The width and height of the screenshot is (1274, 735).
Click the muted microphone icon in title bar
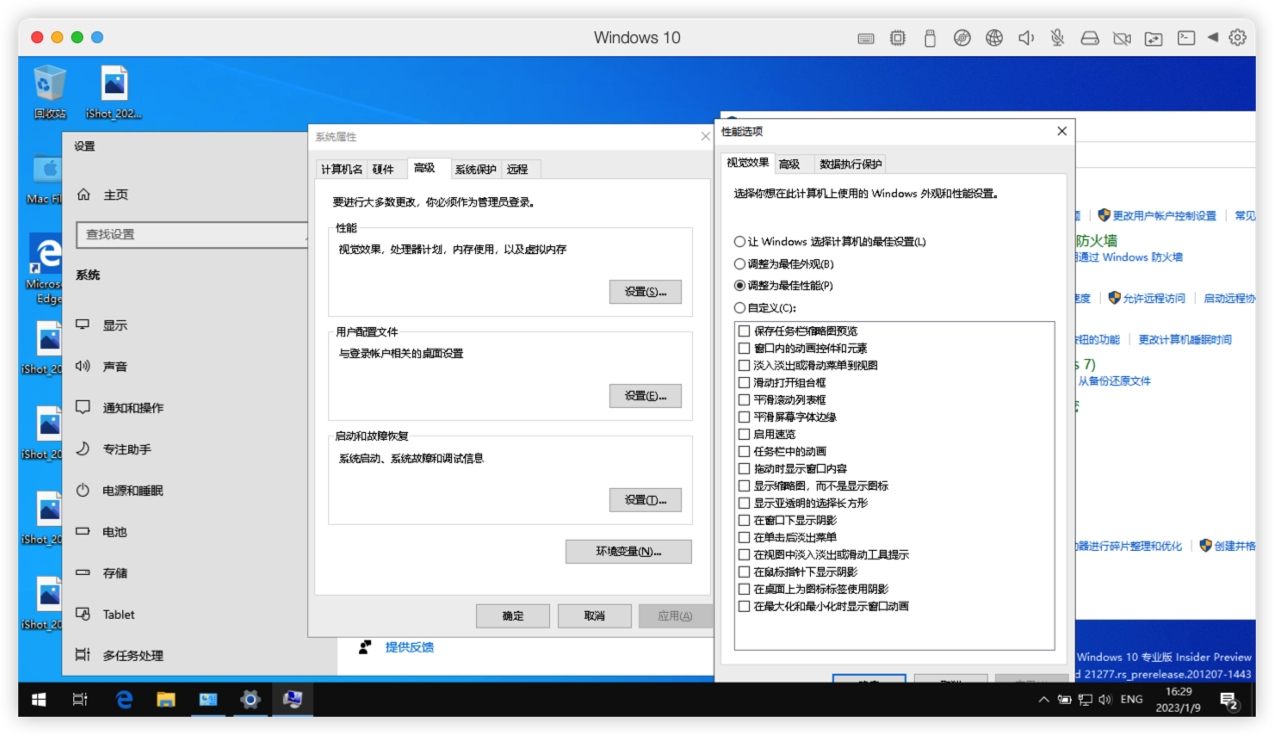pyautogui.click(x=1058, y=38)
